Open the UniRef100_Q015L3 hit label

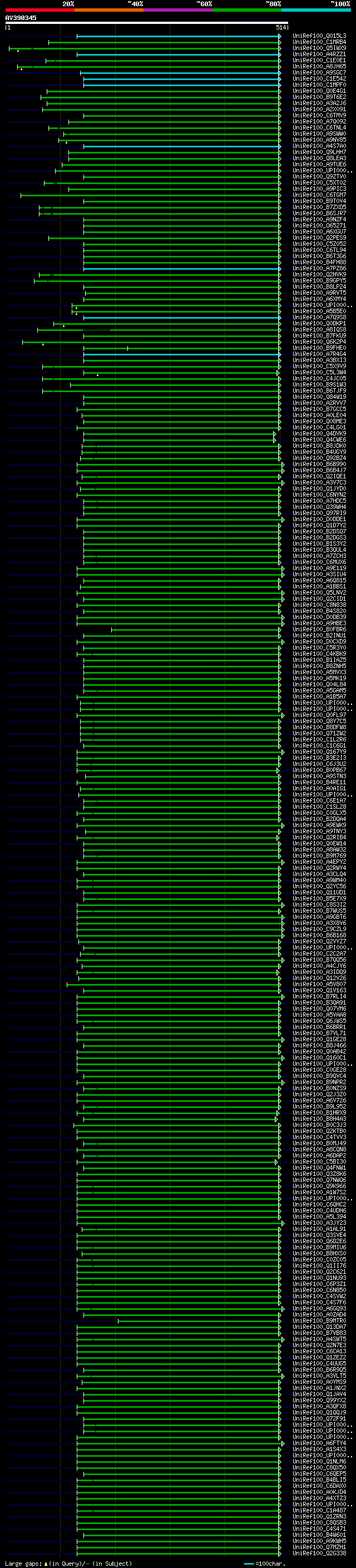(319, 36)
